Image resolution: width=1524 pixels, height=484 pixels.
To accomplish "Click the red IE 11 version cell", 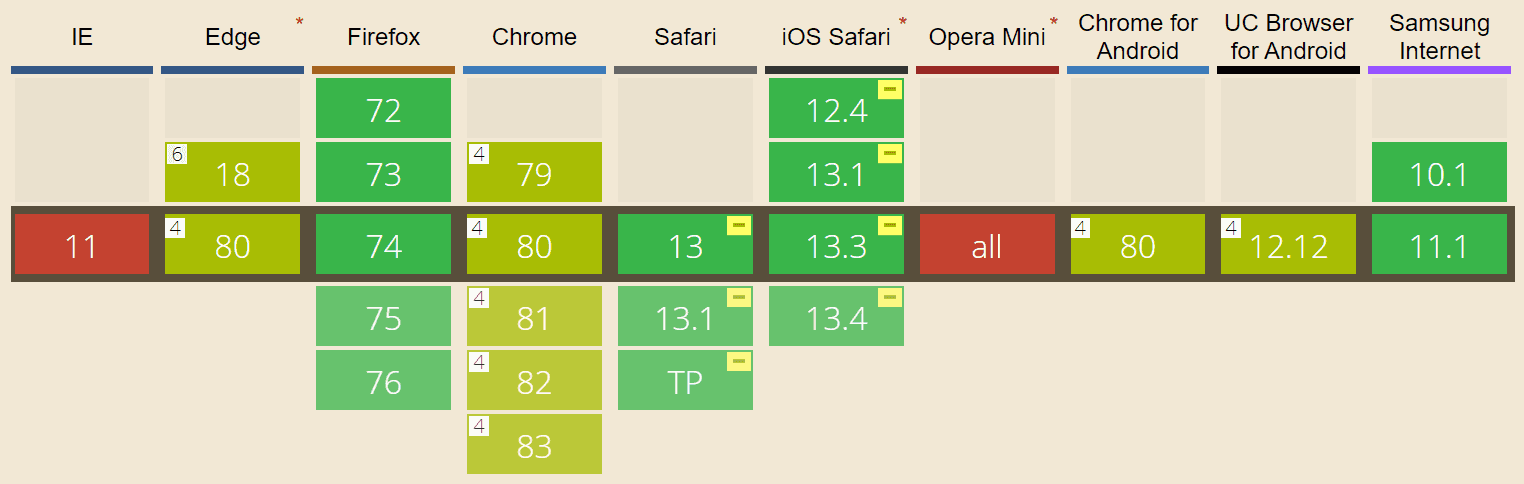I will [81, 244].
